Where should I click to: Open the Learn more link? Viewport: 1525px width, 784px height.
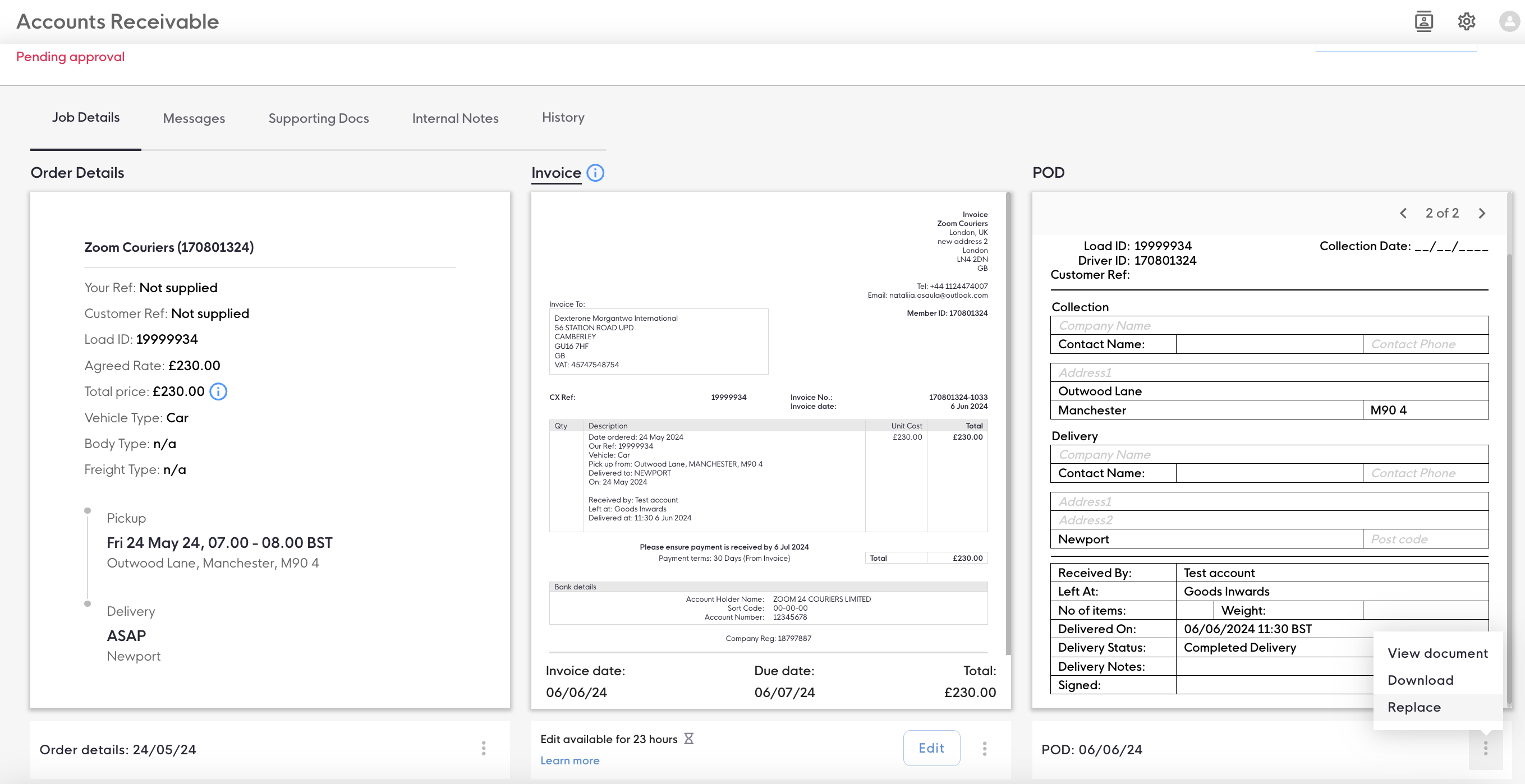point(569,760)
